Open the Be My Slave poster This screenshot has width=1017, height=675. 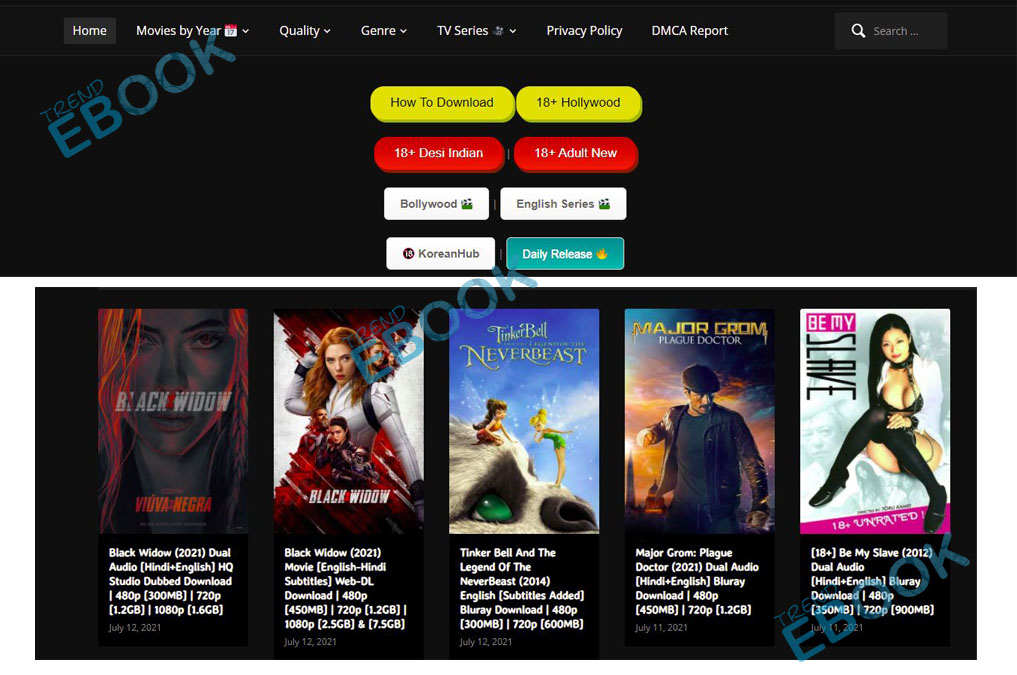pyautogui.click(x=875, y=421)
